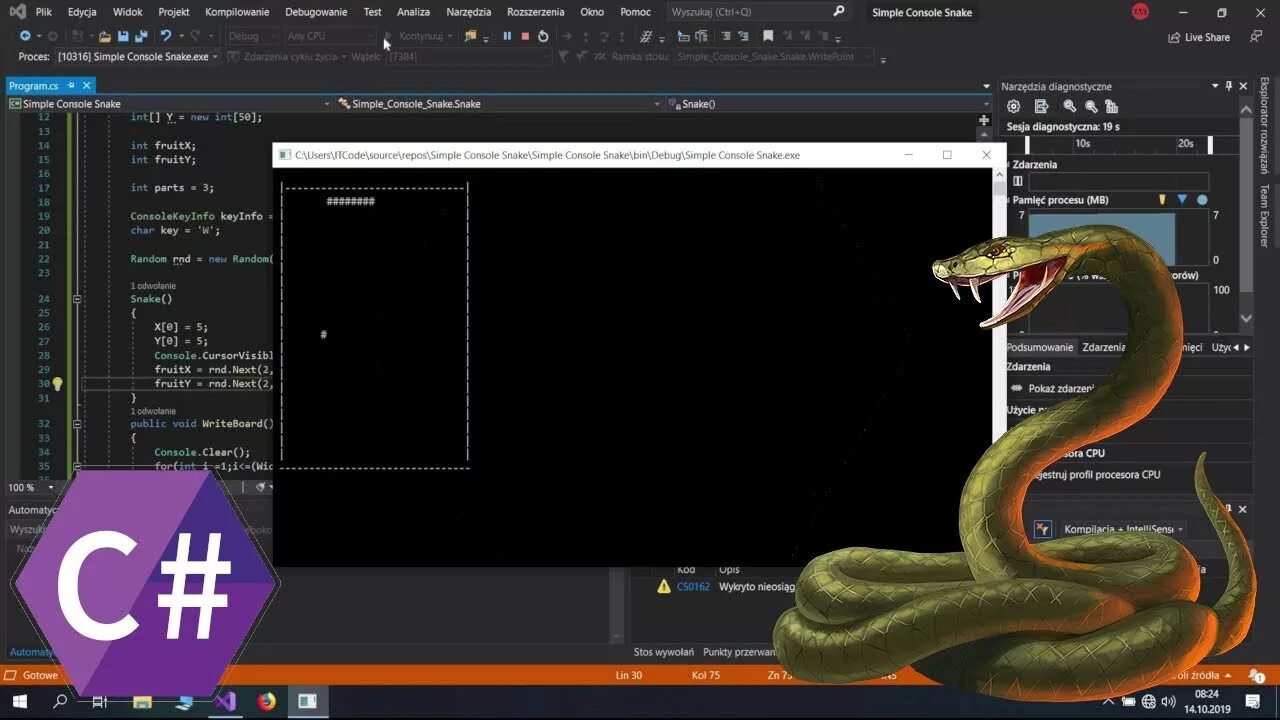The width and height of the screenshot is (1280, 720).
Task: Collapse the Snake() constructor outline at line 24
Action: 77,299
